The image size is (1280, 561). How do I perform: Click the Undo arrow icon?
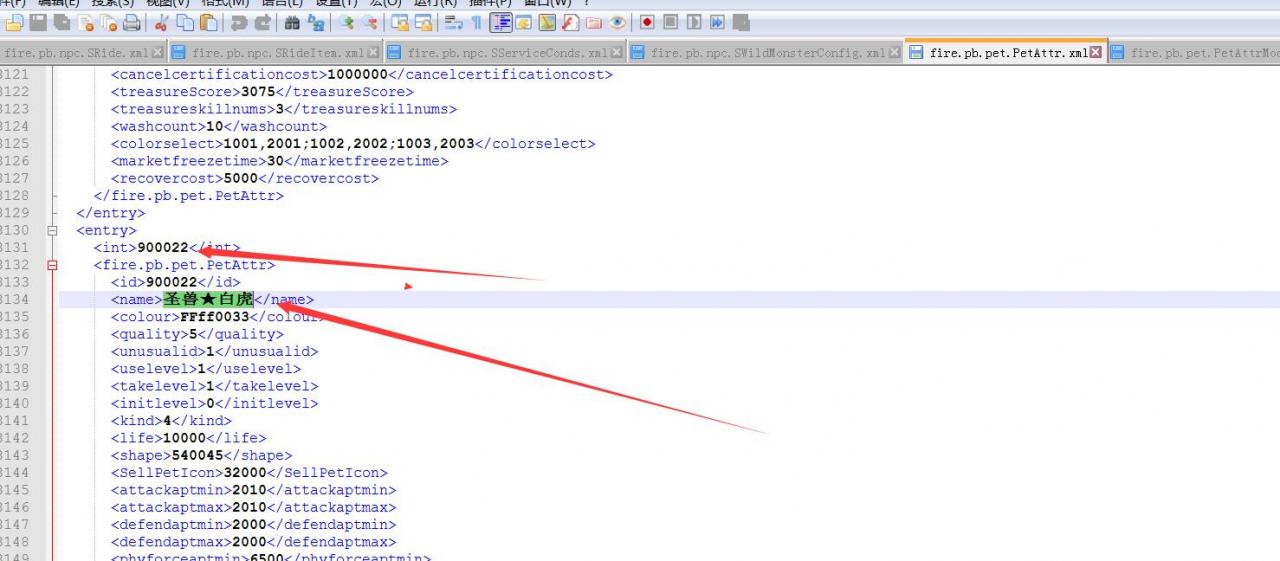(x=239, y=22)
